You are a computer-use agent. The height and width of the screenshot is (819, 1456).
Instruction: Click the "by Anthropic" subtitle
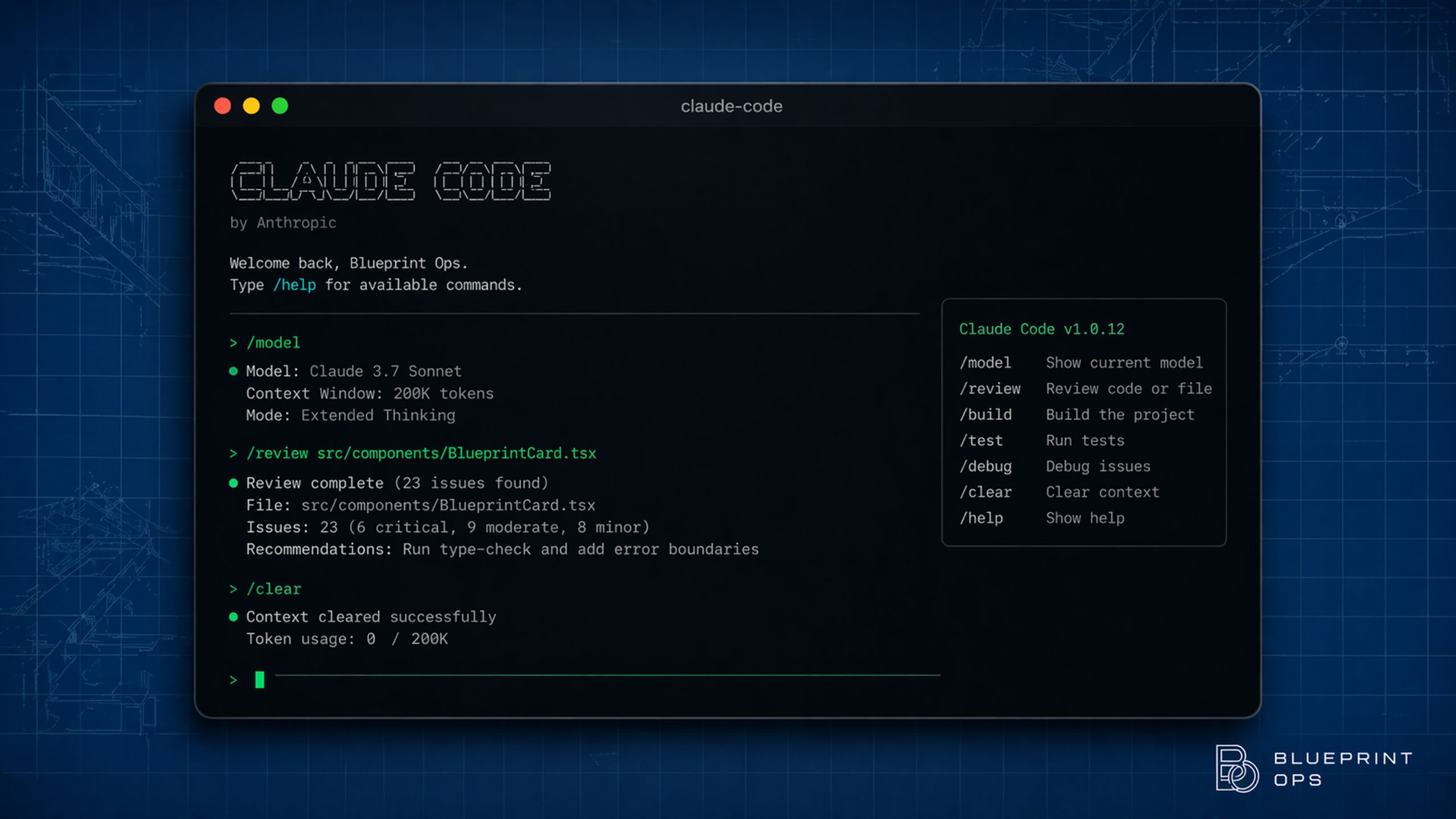click(283, 223)
